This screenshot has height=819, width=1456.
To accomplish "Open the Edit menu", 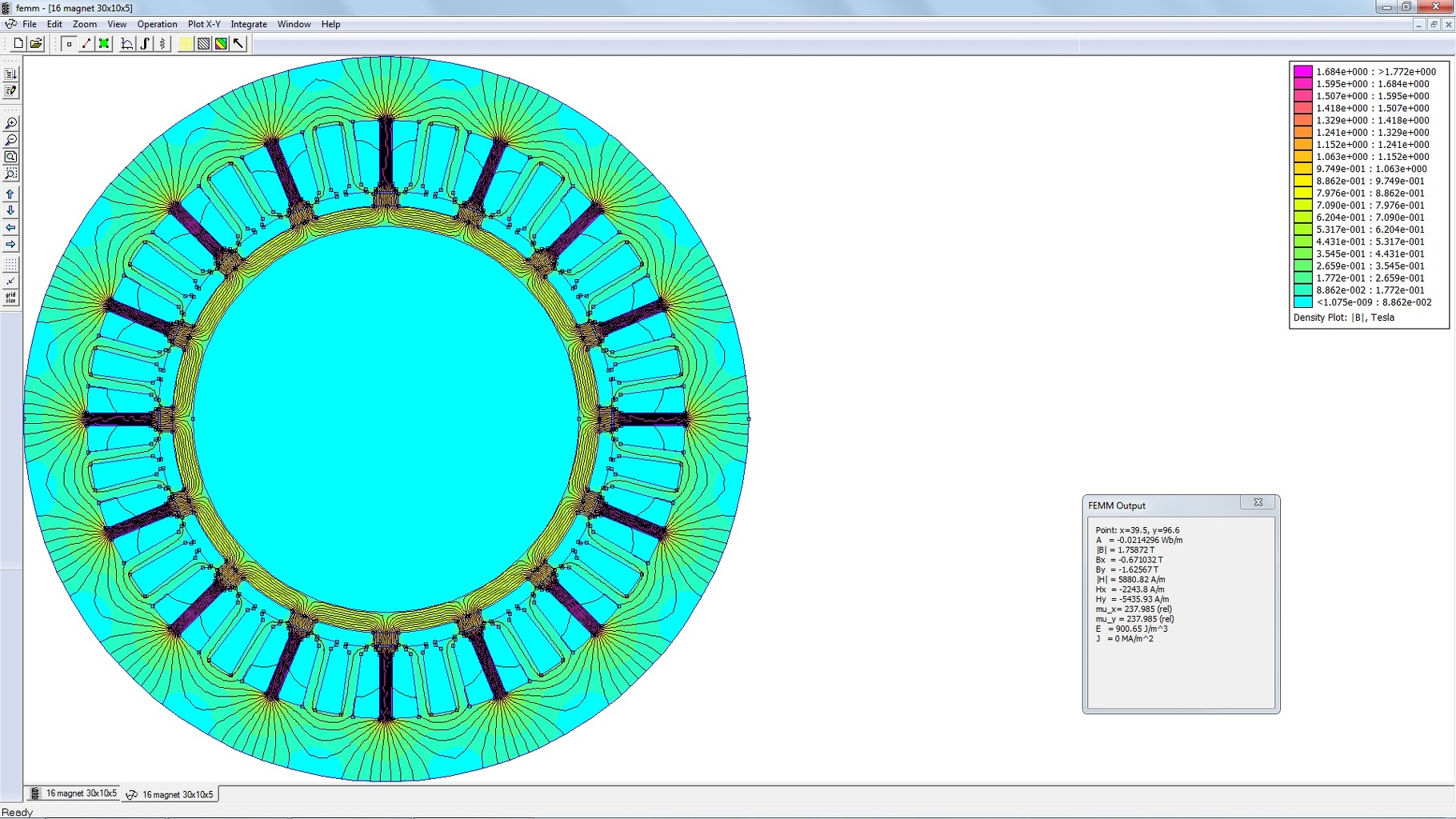I will pos(54,24).
